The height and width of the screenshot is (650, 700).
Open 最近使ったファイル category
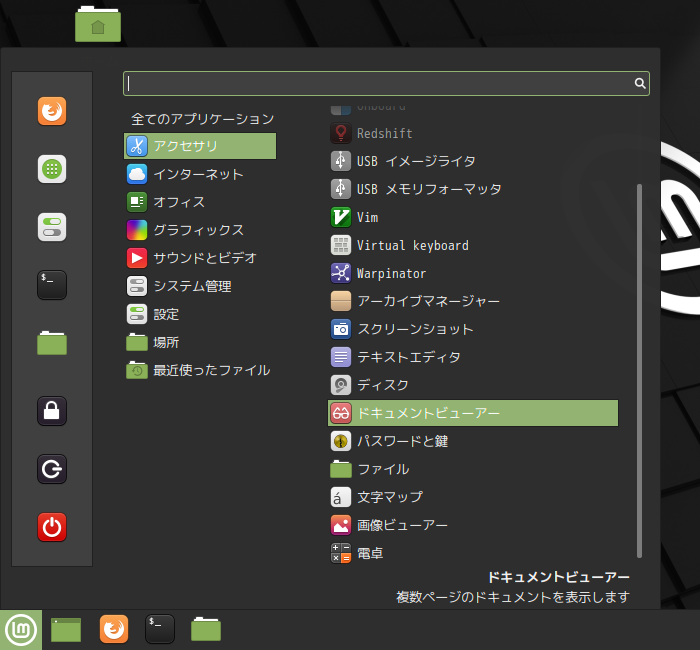click(200, 370)
